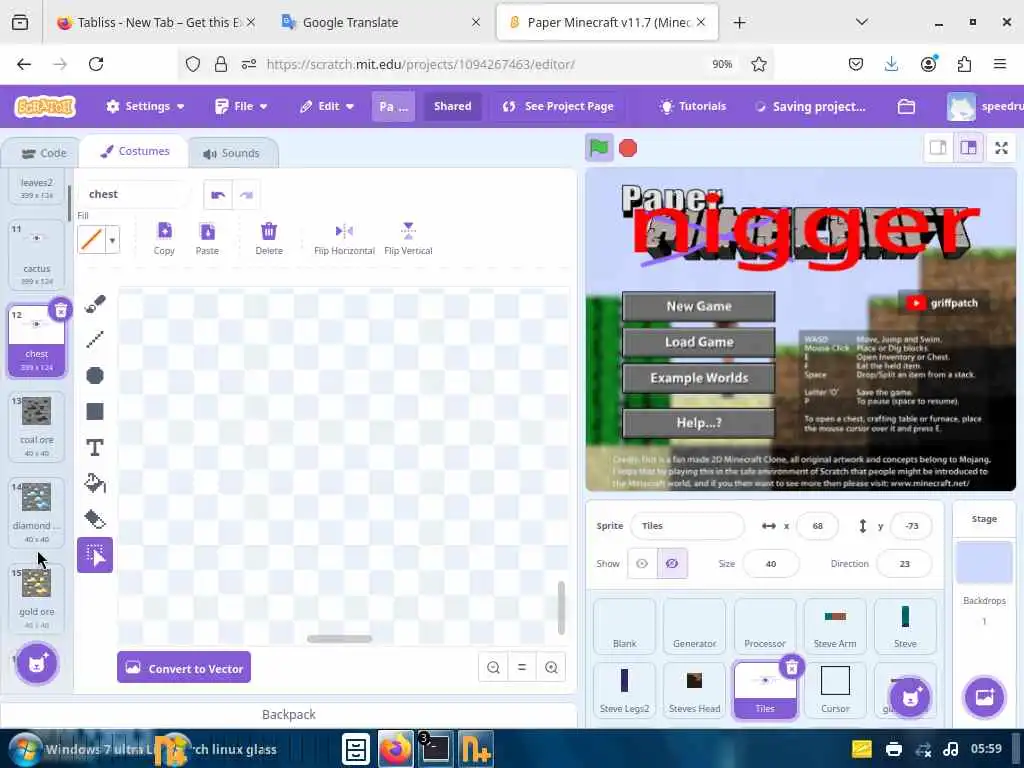Image resolution: width=1024 pixels, height=768 pixels.
Task: Delete selection with trash icon
Action: pos(268,238)
